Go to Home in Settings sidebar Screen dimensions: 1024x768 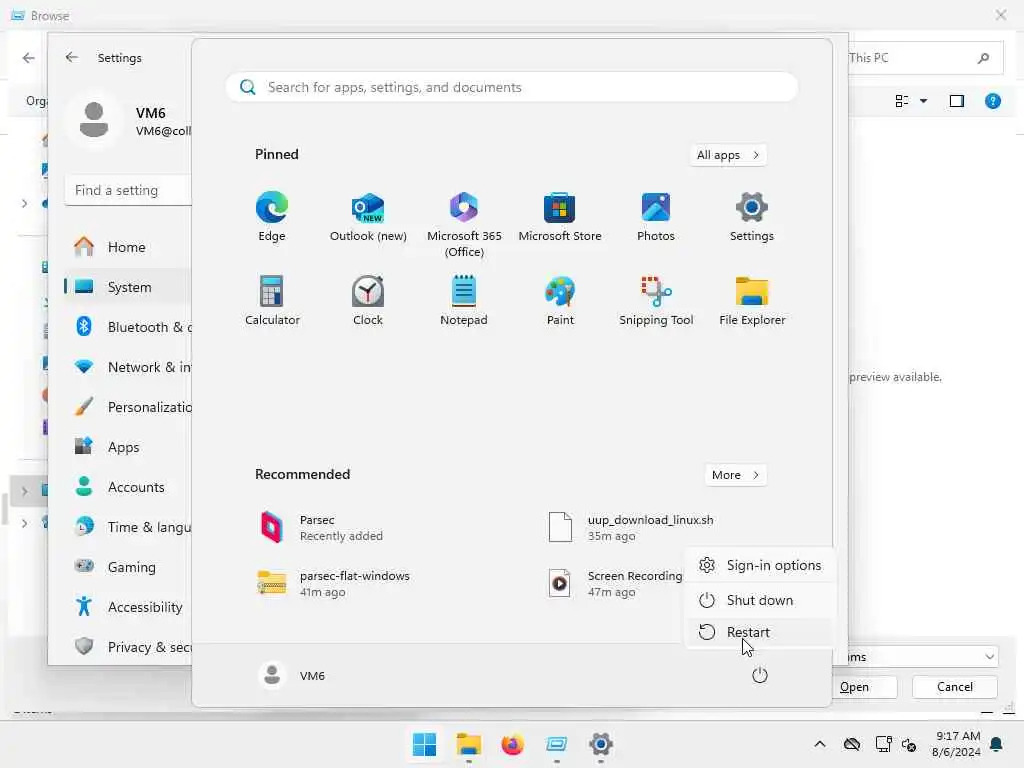coord(128,247)
